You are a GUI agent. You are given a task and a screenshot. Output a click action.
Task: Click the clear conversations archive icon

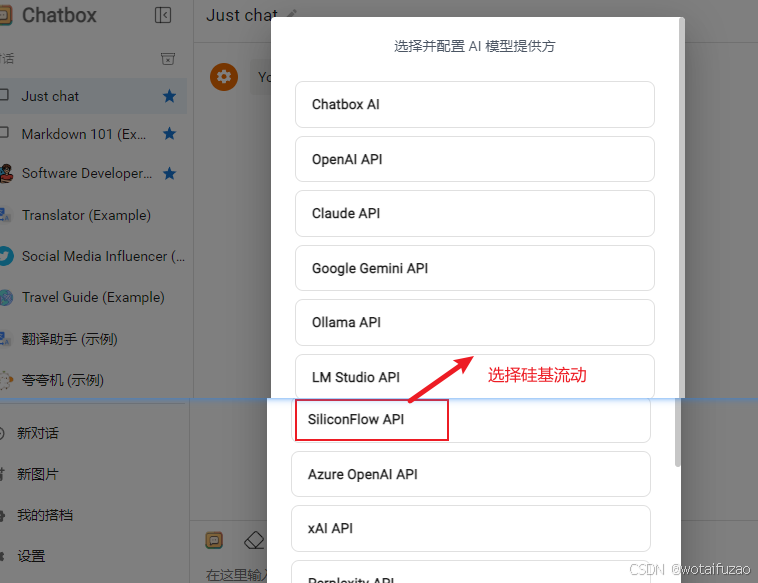pos(168,59)
